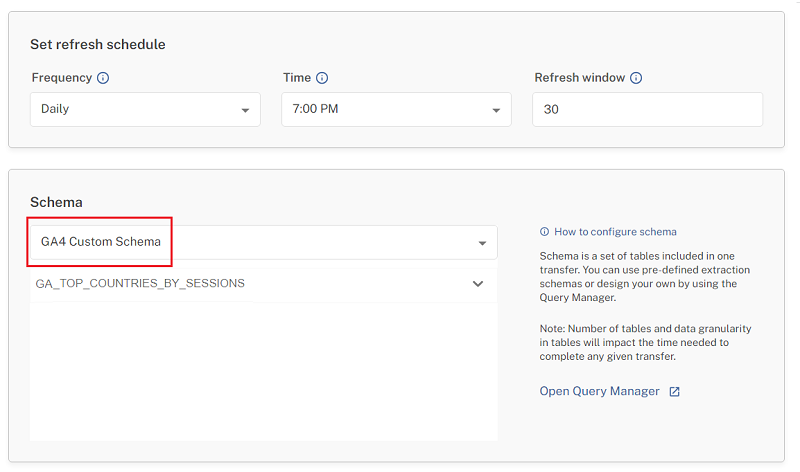Click the paragraph starting Schema is a set
This screenshot has width=800, height=472.
coord(645,277)
